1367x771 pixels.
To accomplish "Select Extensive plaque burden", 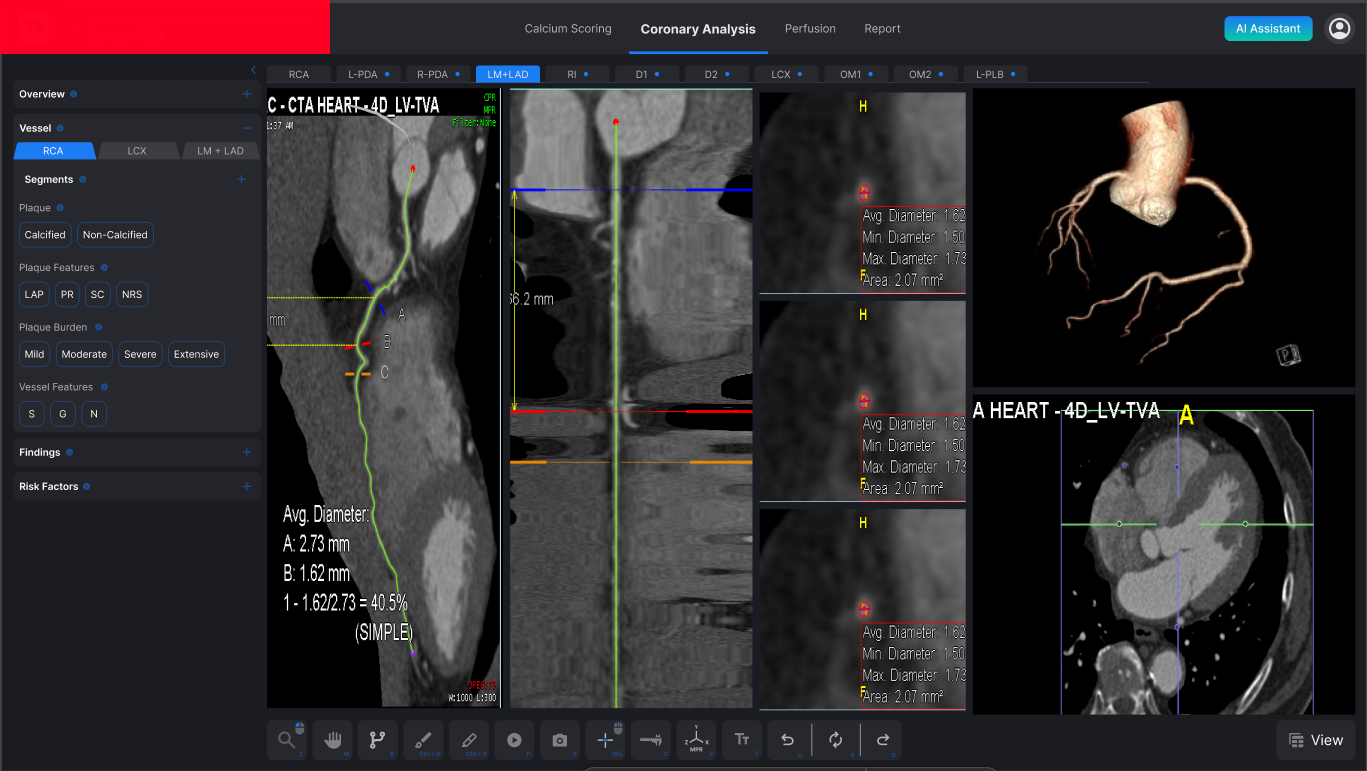I will click(x=196, y=354).
